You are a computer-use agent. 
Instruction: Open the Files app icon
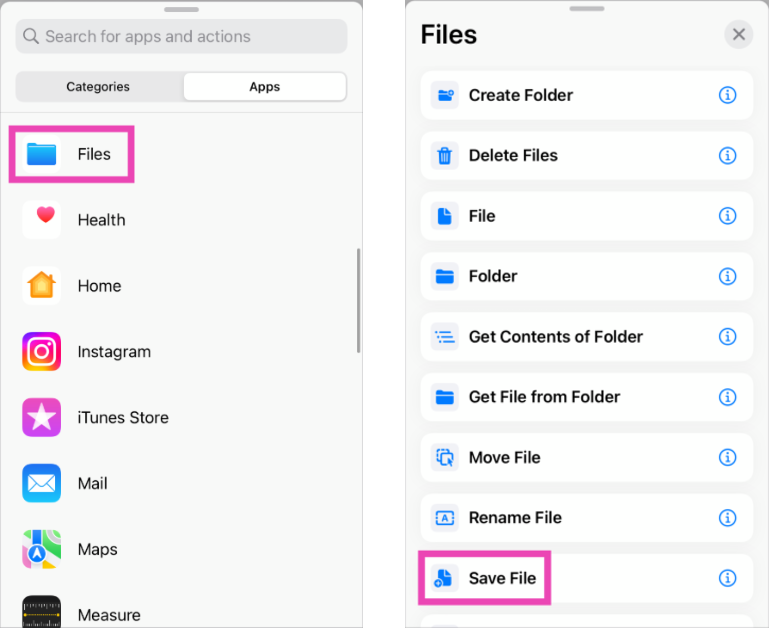pyautogui.click(x=42, y=154)
